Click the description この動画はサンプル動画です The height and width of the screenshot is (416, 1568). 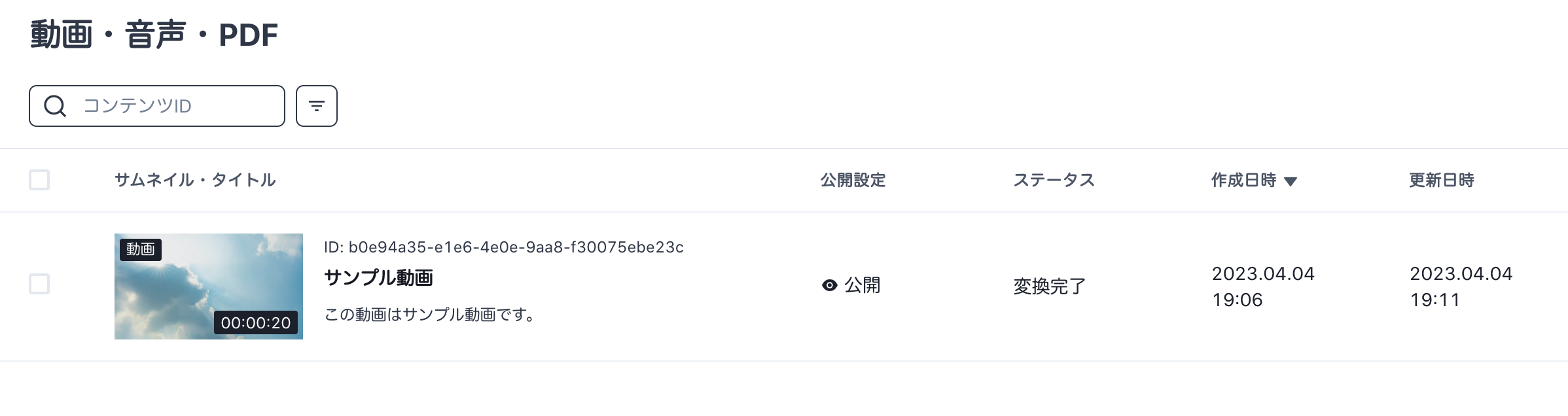(430, 315)
